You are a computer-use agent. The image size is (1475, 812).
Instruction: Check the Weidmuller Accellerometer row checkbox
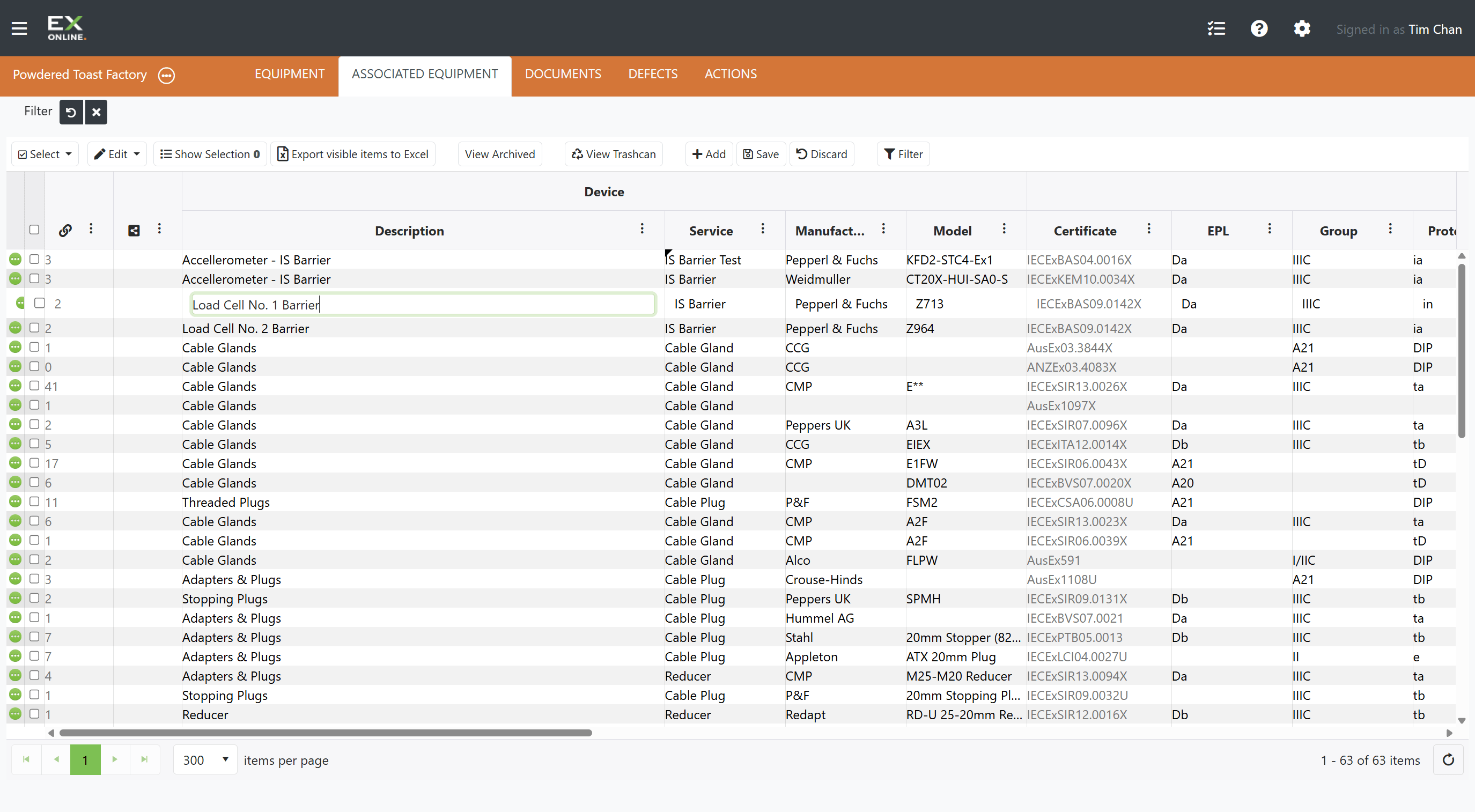[x=34, y=278]
